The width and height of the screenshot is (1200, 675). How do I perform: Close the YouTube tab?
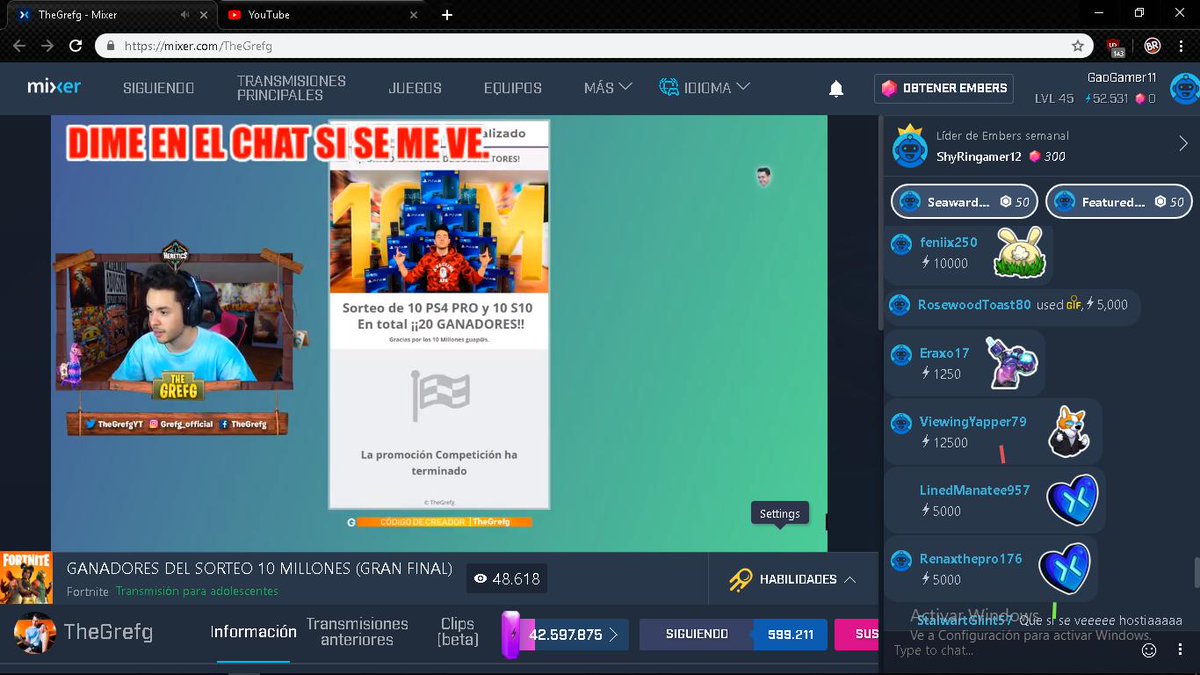click(415, 15)
